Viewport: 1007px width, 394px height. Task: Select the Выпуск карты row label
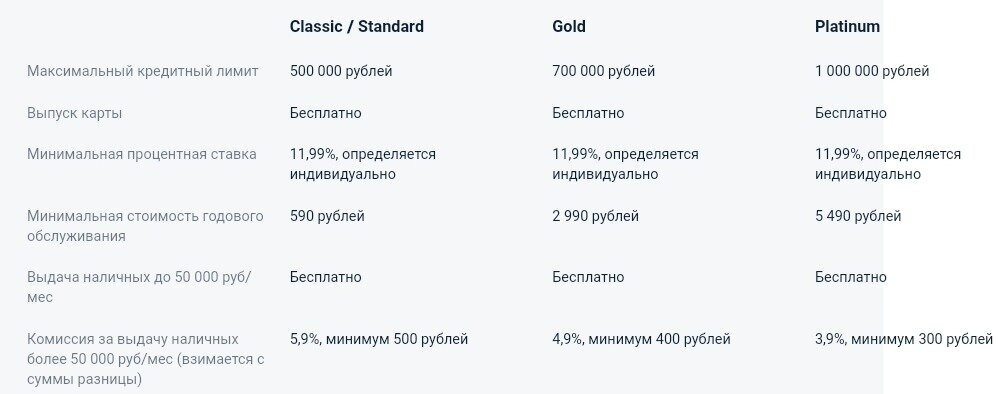pyautogui.click(x=74, y=114)
